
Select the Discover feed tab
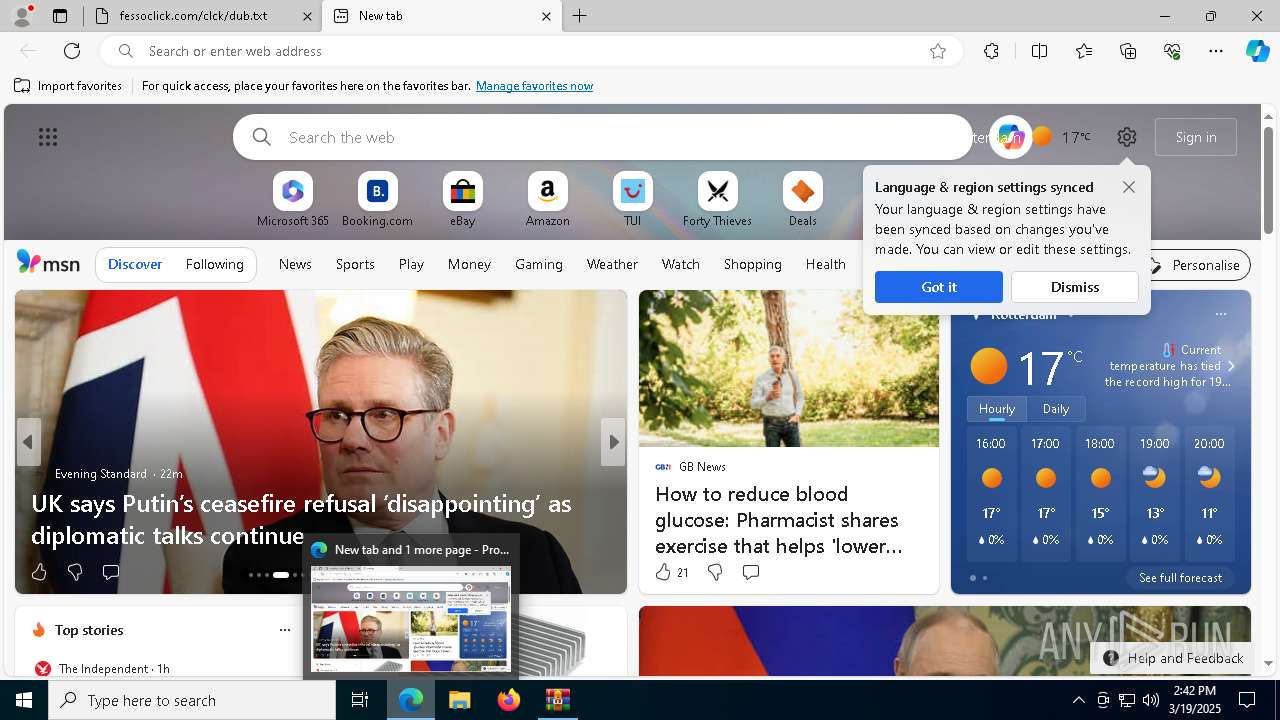[135, 264]
